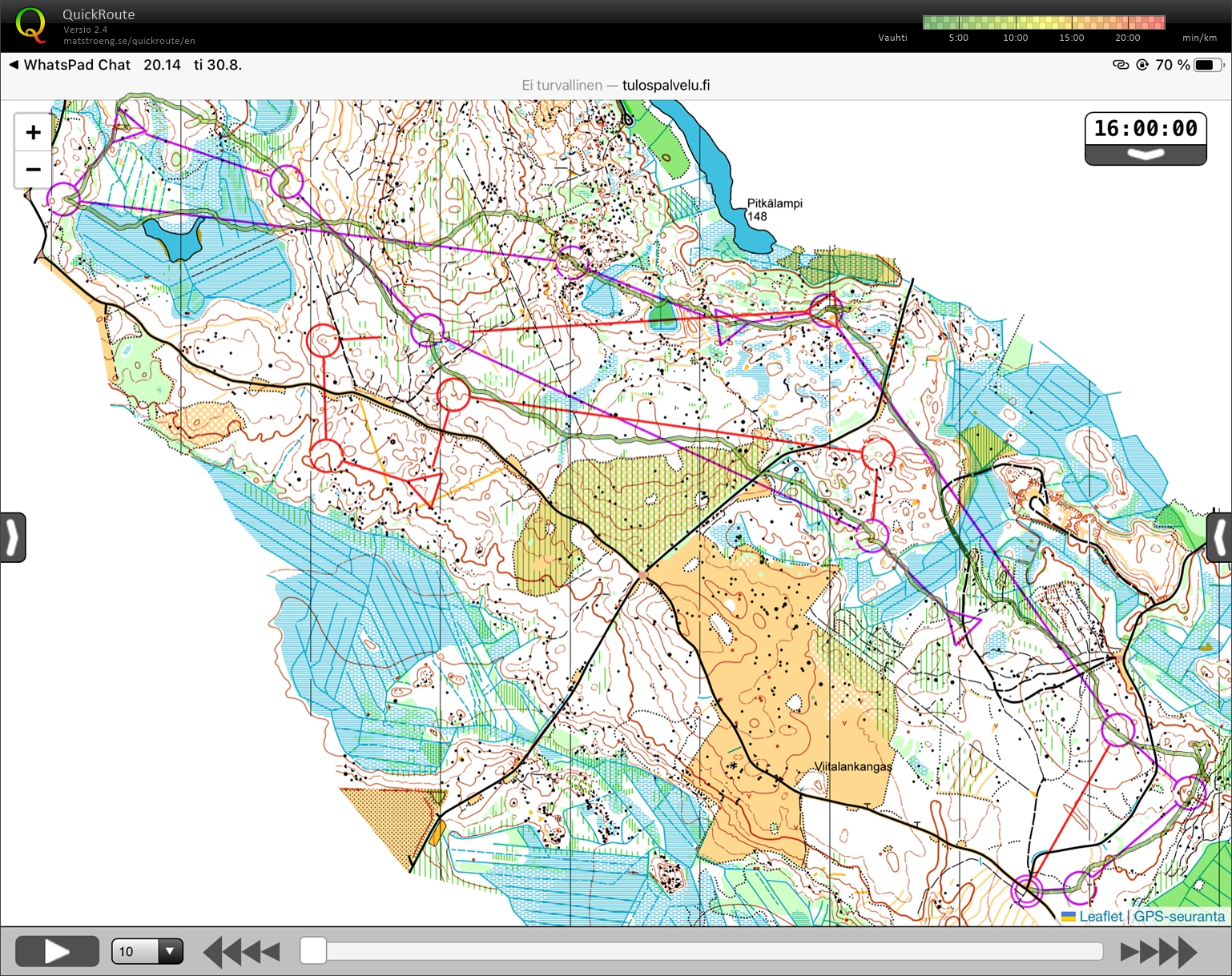Viewport: 1232px width, 976px height.
Task: Tap the battery icon in status bar
Action: point(1208,65)
